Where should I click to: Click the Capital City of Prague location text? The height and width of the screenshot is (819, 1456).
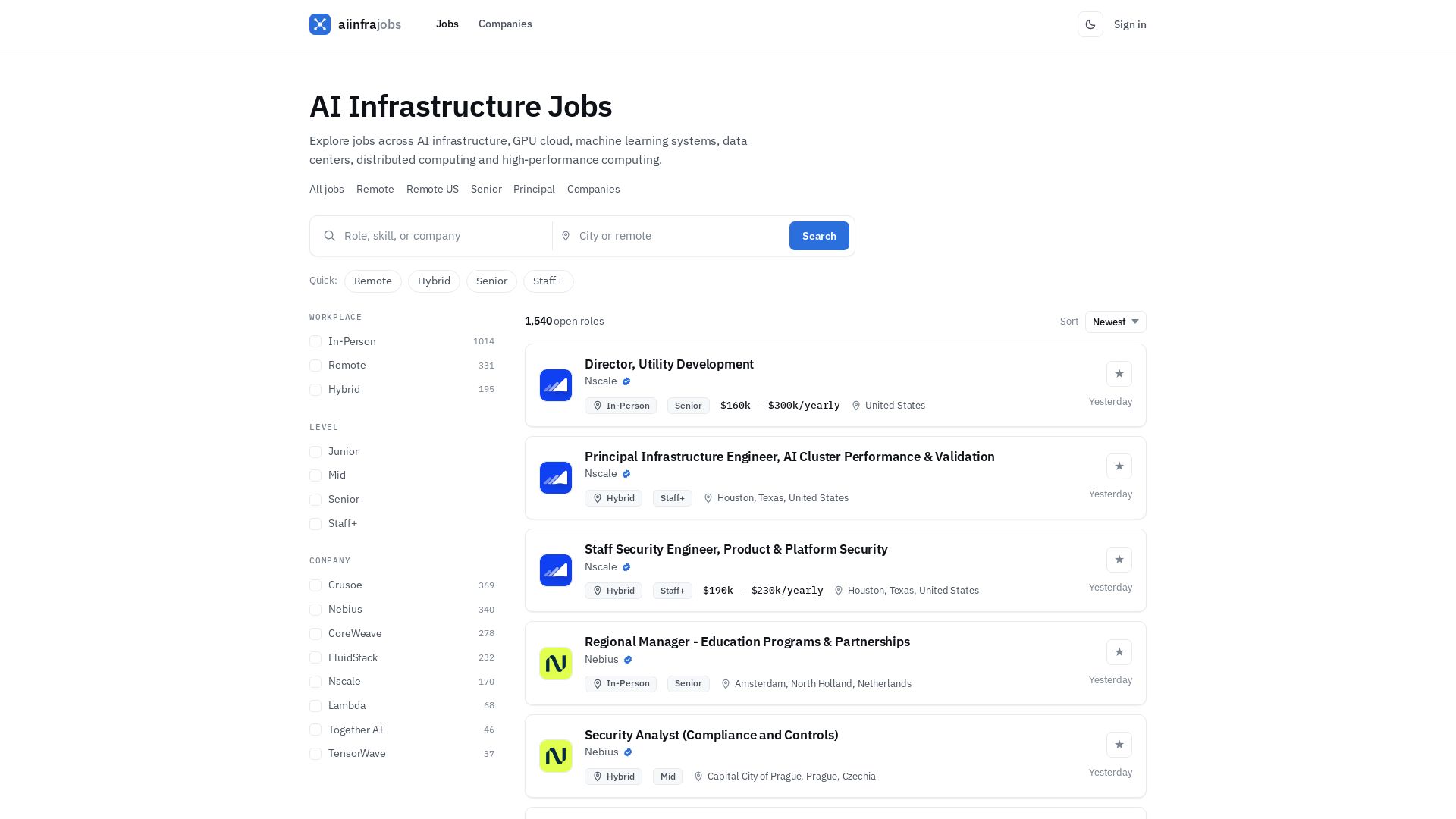[x=792, y=777]
